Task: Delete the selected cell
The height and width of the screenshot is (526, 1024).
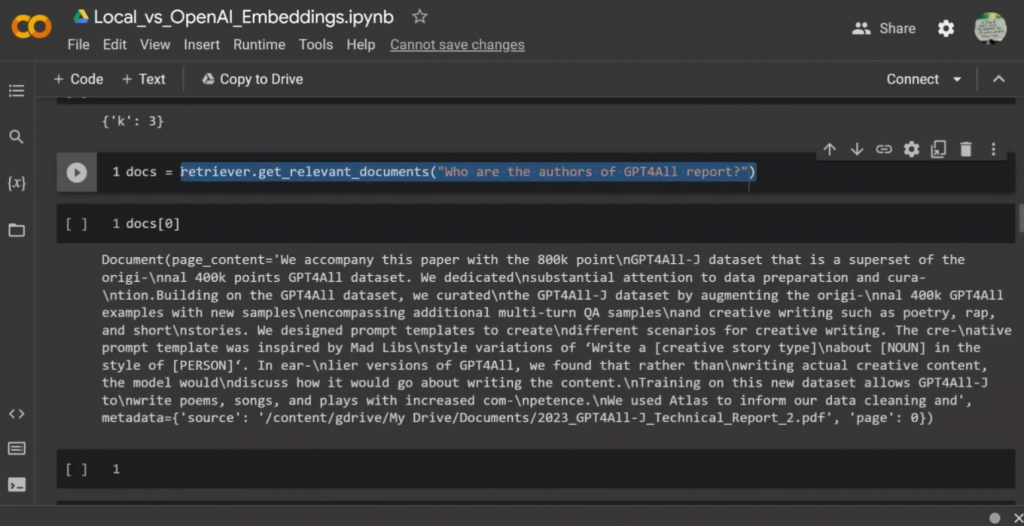Action: click(x=966, y=149)
